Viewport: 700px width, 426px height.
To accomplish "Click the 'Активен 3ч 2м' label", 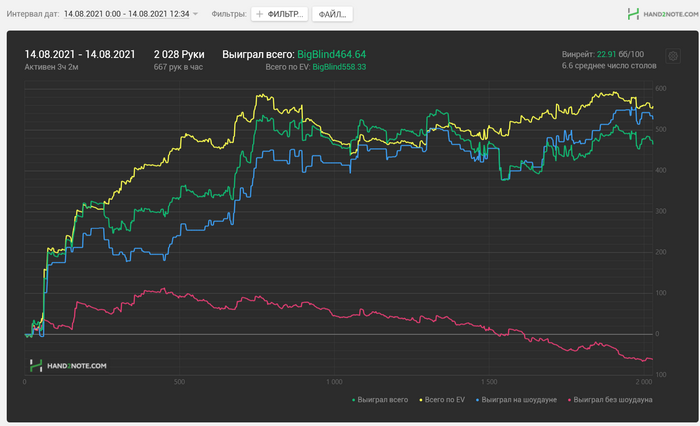I will [51, 67].
